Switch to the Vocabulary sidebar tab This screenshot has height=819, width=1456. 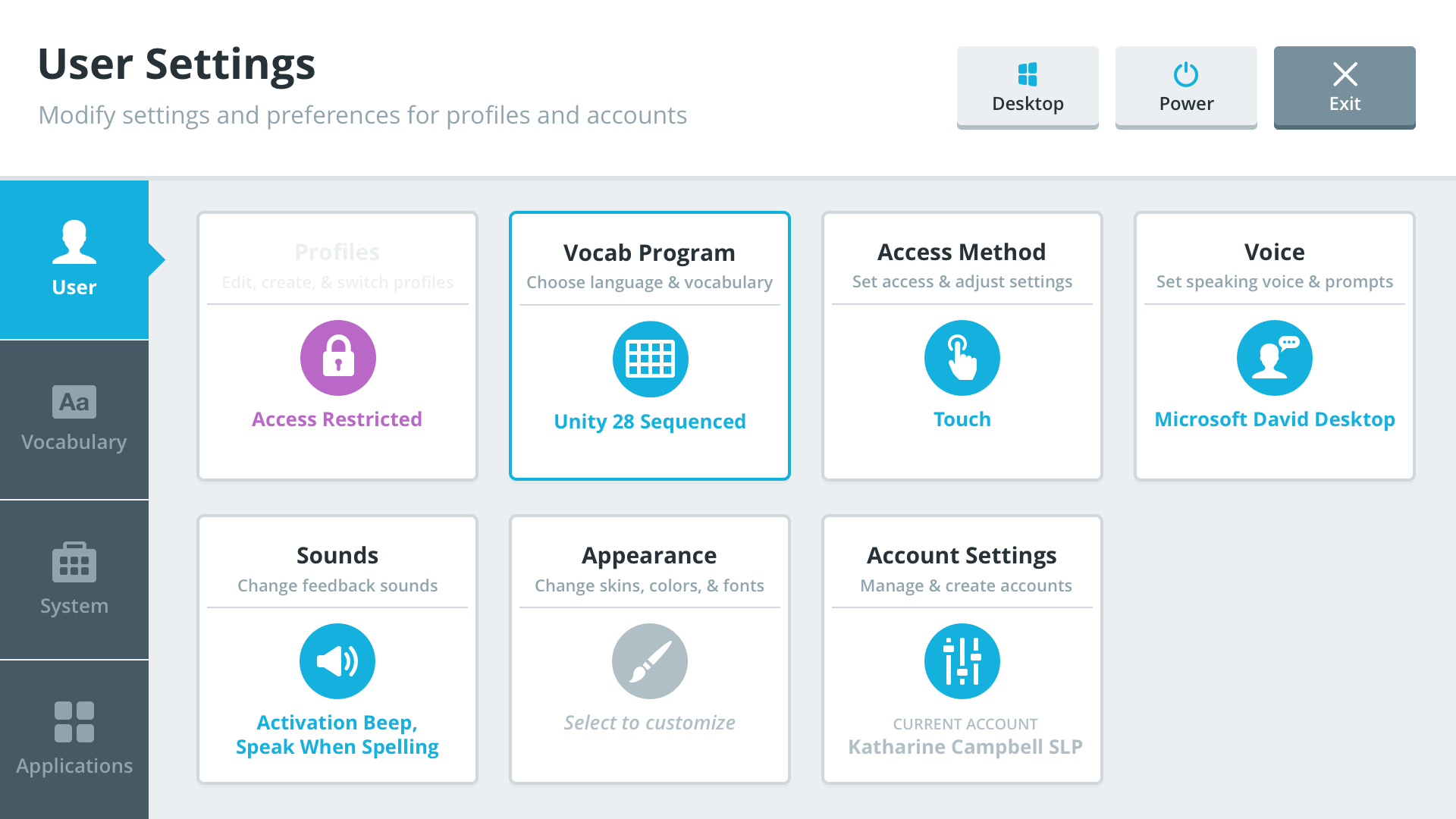tap(74, 419)
